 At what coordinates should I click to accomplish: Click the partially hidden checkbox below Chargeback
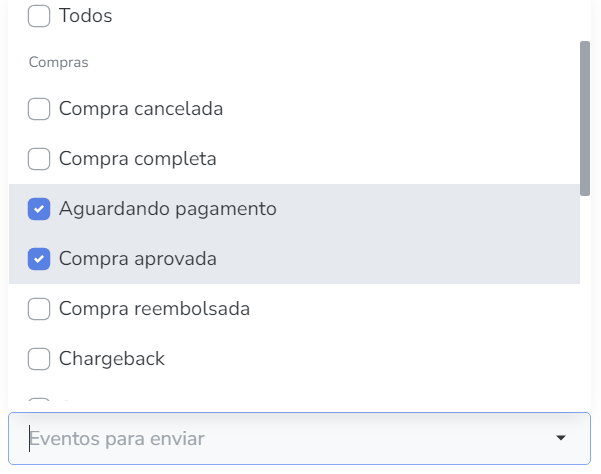click(x=39, y=404)
